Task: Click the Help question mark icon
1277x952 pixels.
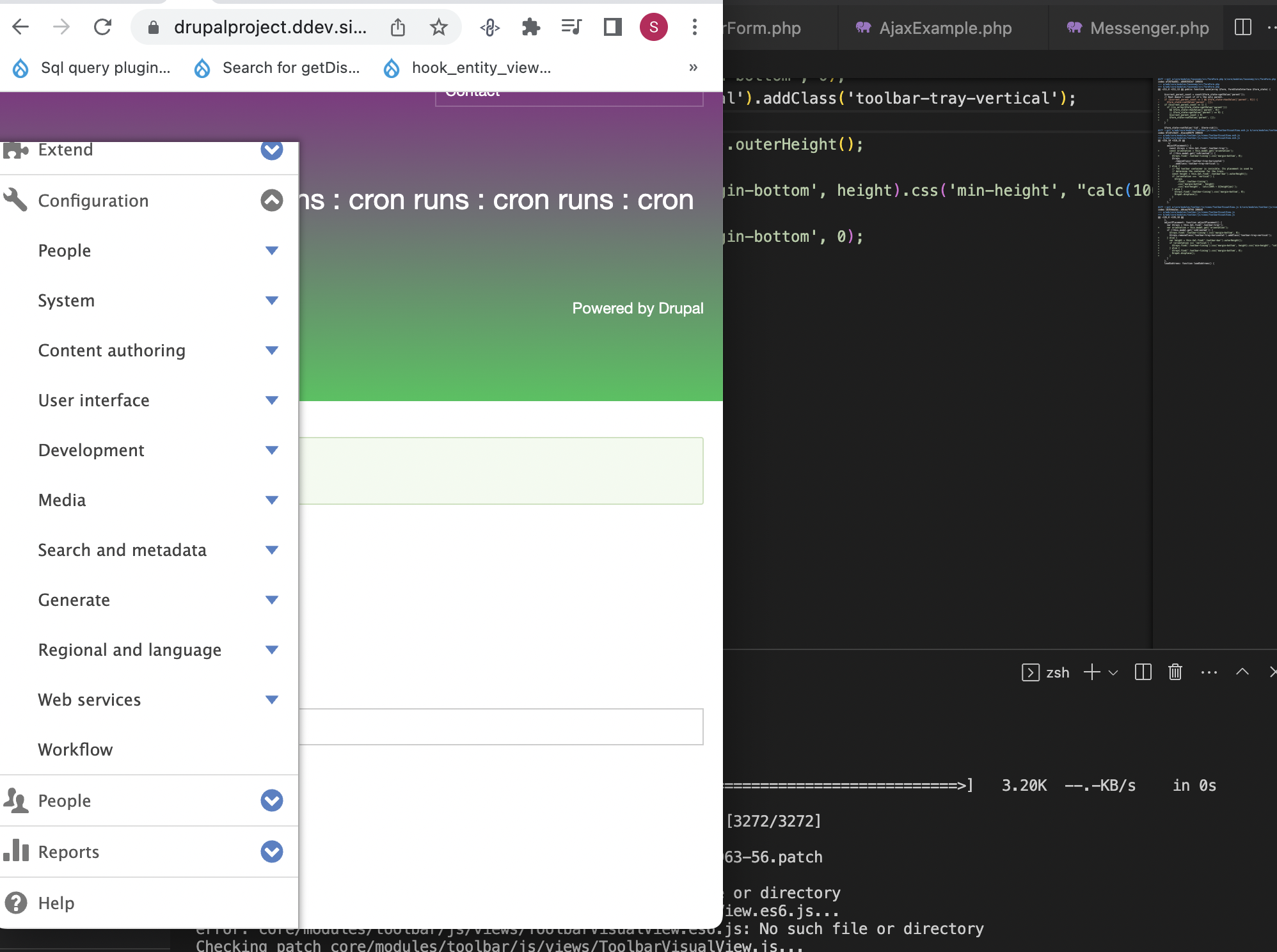Action: coord(16,903)
